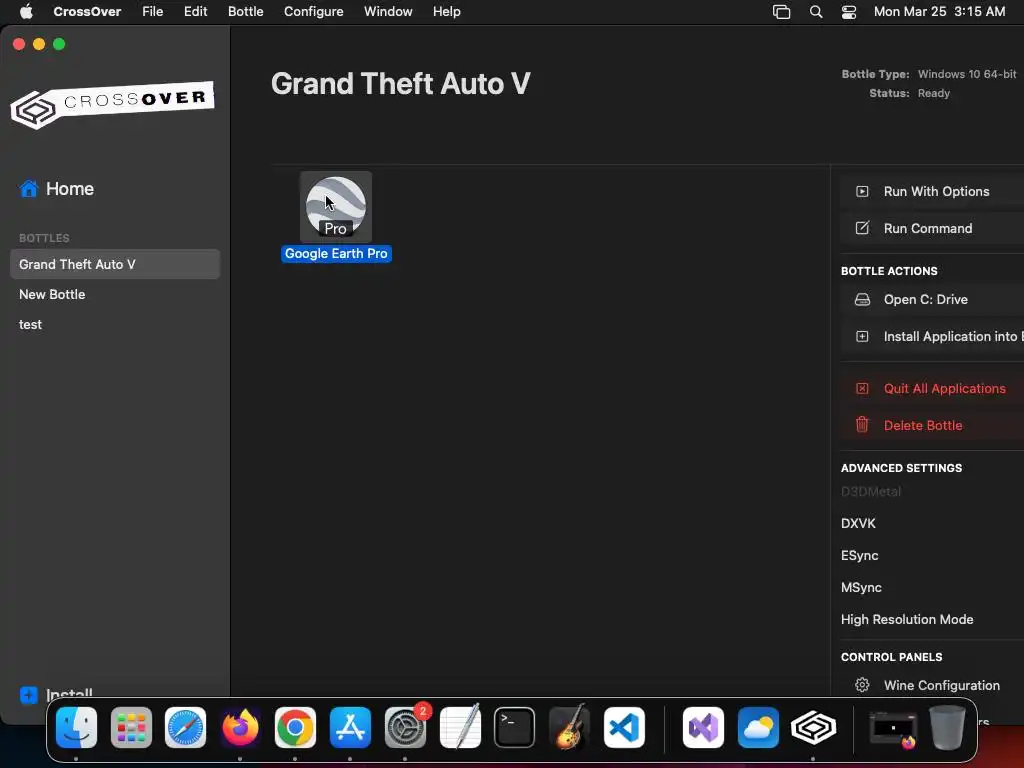The height and width of the screenshot is (768, 1024).
Task: Open Safari from the Dock
Action: (x=185, y=728)
